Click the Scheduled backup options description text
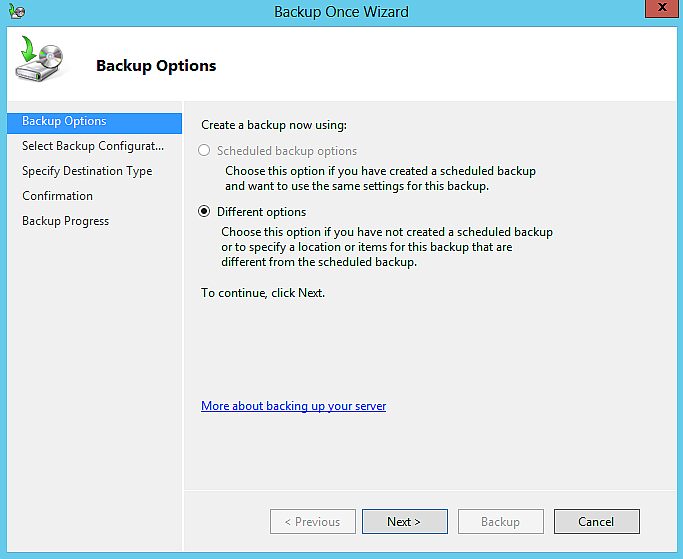The height and width of the screenshot is (559, 683). click(x=380, y=178)
